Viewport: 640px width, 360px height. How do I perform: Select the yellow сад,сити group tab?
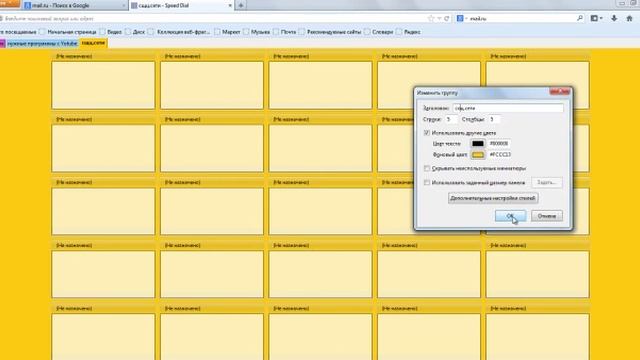point(93,43)
